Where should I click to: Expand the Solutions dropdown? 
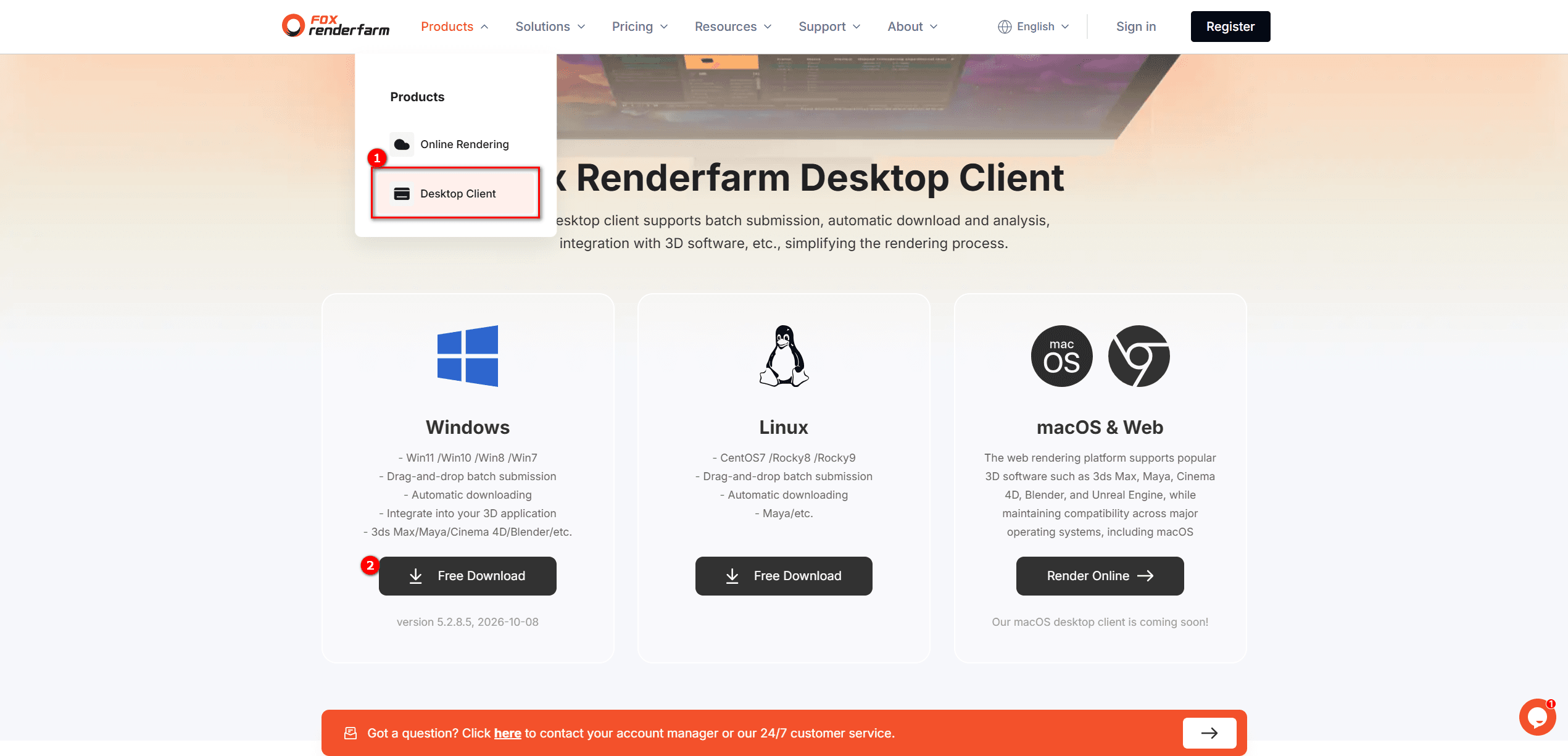coord(550,27)
